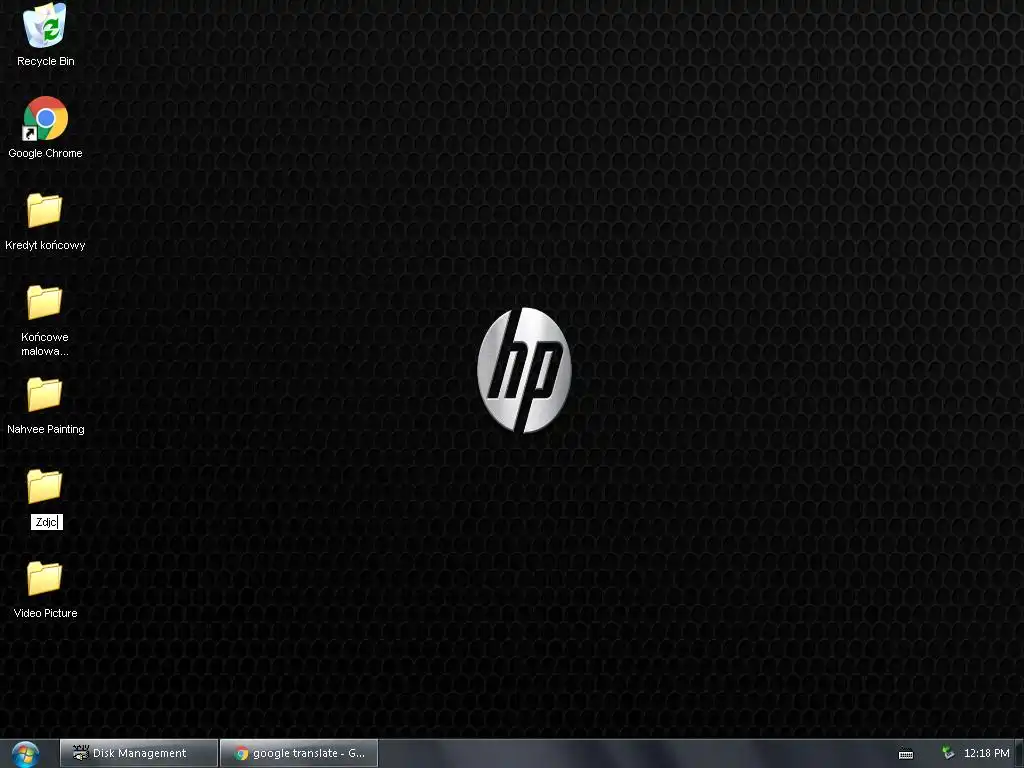Click the Recycle Bin label text
Screen dimensions: 1024x768
click(46, 61)
